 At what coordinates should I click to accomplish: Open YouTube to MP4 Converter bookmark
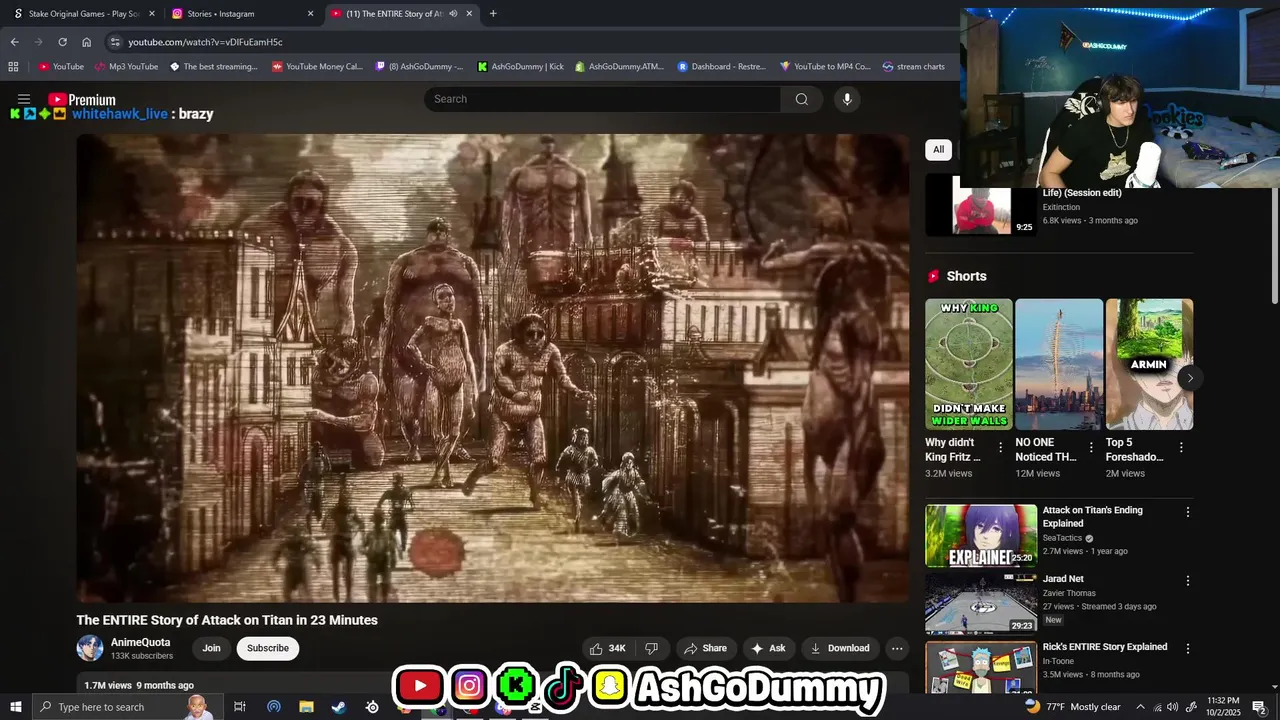tap(825, 67)
